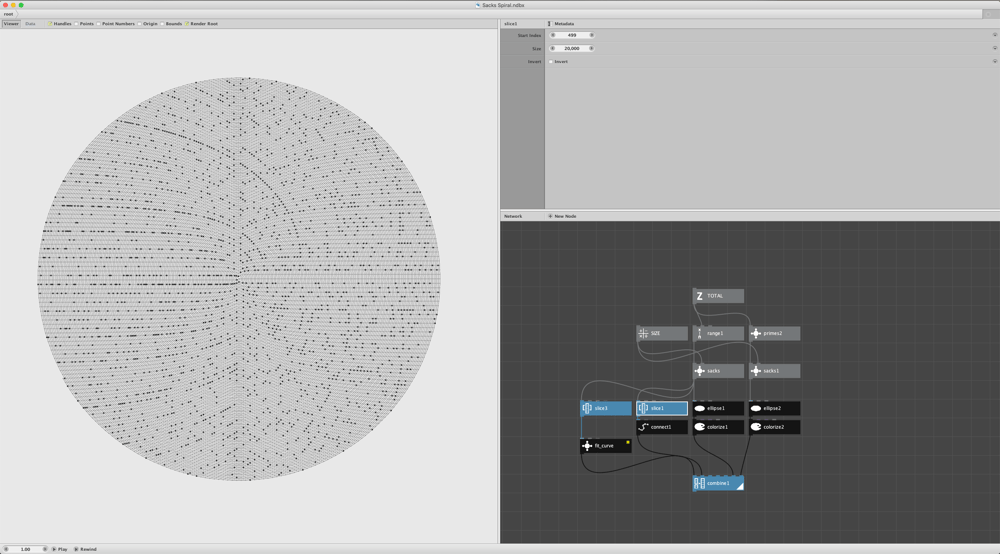Toggle the Handles checkbox
The height and width of the screenshot is (554, 1000).
coord(50,24)
